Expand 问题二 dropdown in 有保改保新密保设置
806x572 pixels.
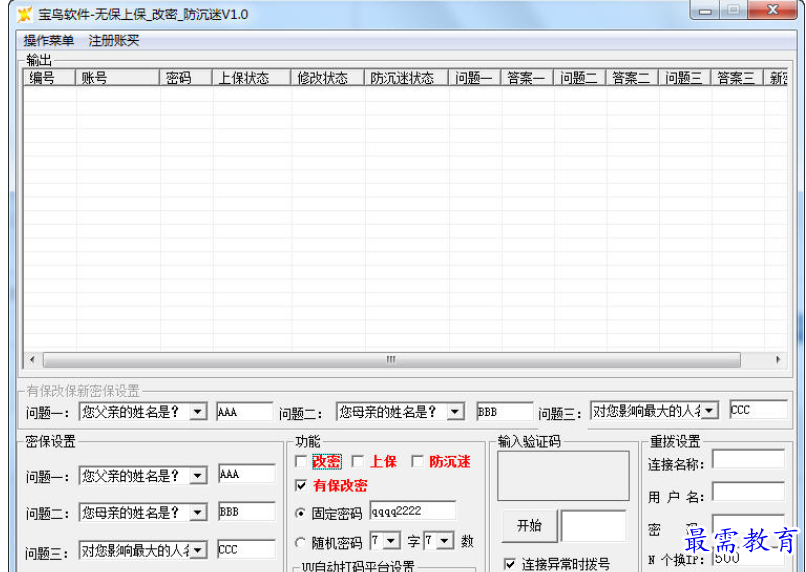(455, 412)
